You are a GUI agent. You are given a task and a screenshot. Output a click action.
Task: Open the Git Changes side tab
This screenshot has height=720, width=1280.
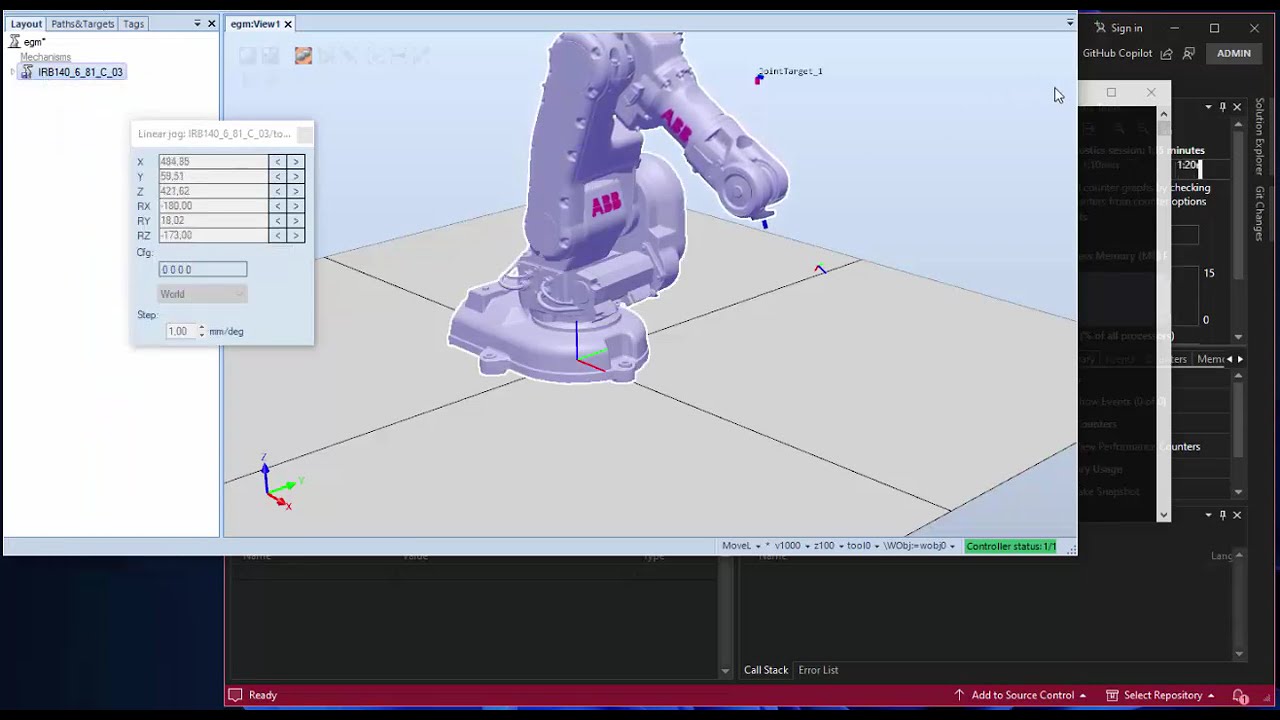(1260, 214)
